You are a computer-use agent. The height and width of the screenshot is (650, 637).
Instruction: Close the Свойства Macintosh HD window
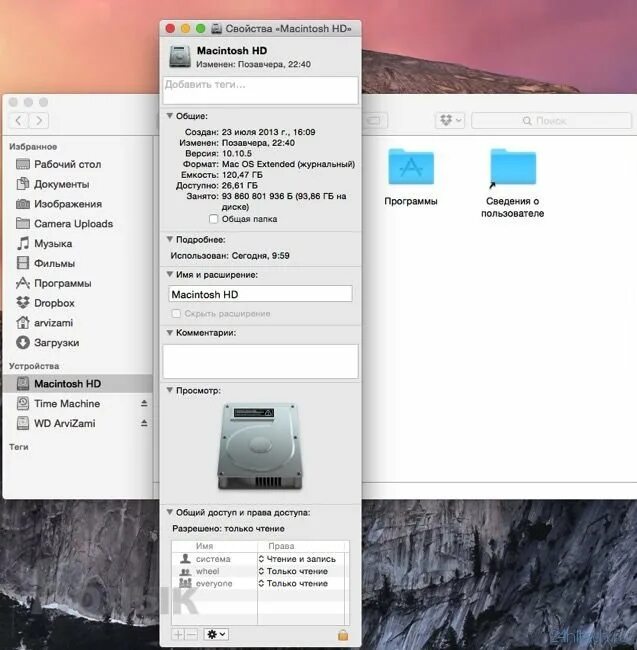tap(170, 29)
